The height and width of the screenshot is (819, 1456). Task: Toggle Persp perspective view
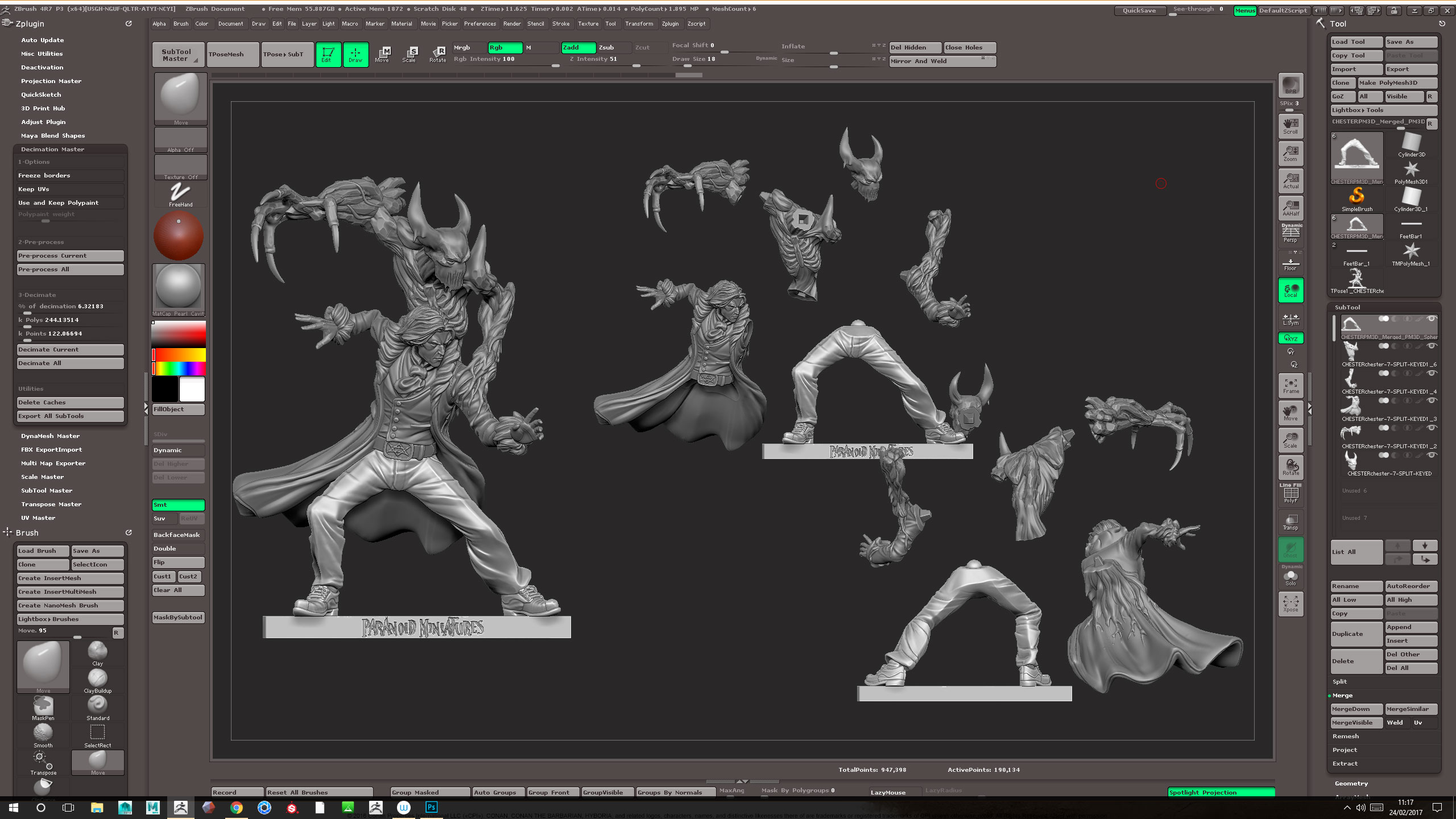pyautogui.click(x=1290, y=233)
